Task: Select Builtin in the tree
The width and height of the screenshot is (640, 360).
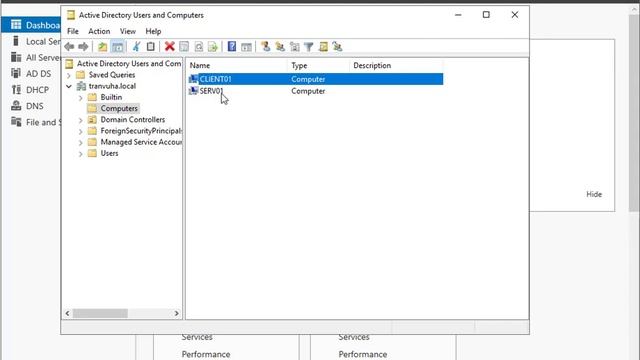Action: tap(111, 97)
